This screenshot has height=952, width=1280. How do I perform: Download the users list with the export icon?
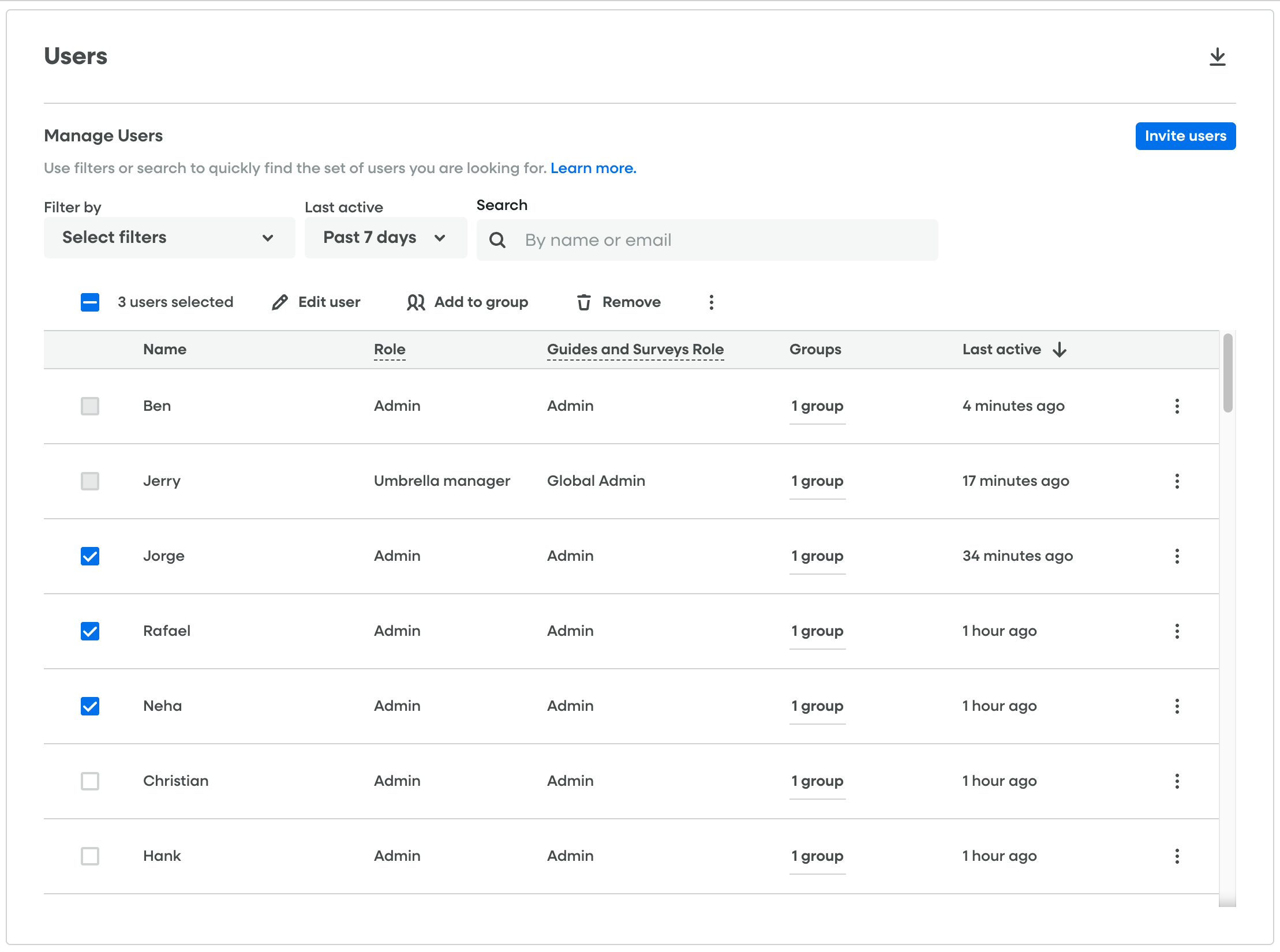(1217, 57)
